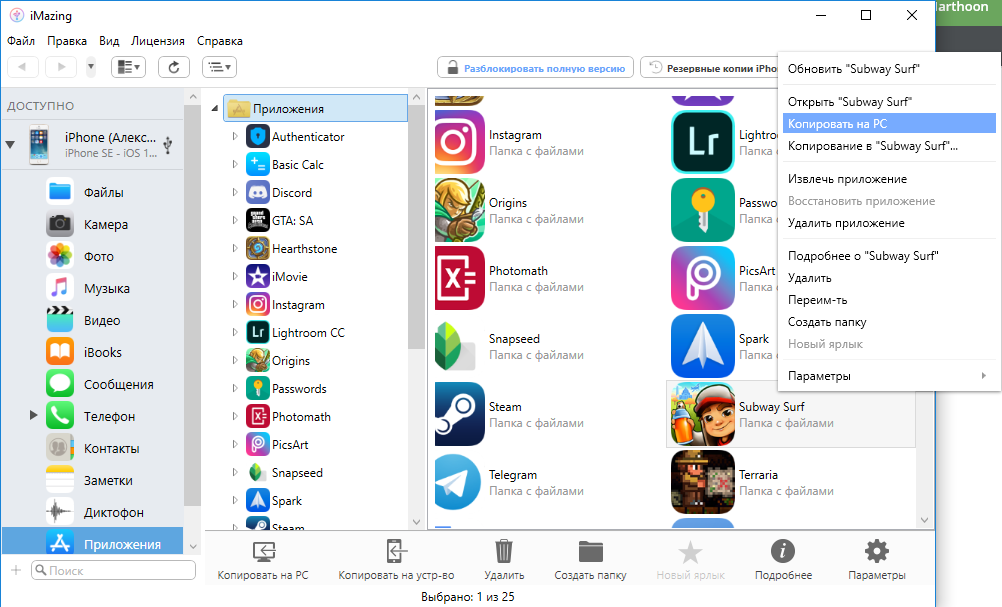Choose Извлечь приложение in context menu

tap(889, 179)
